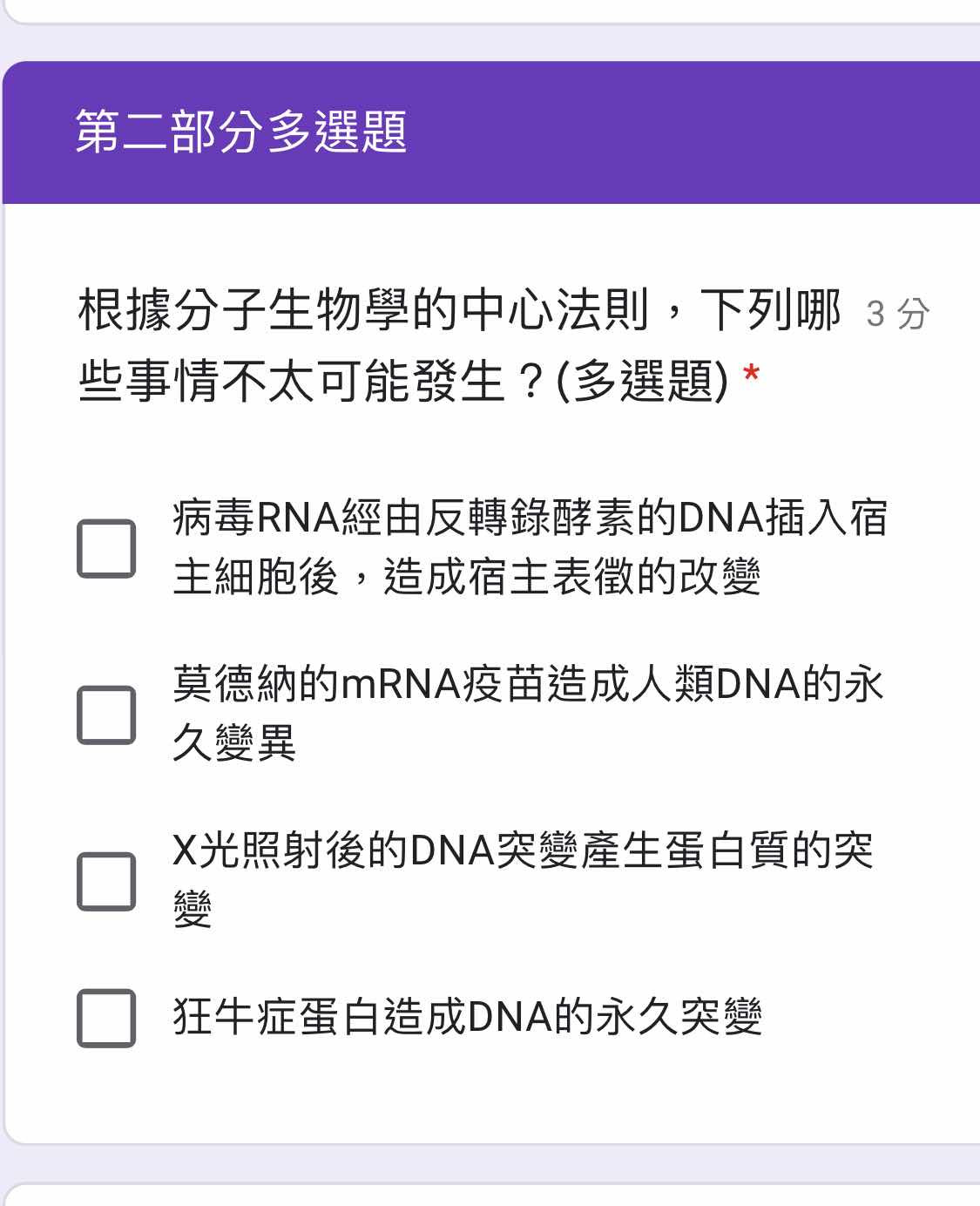The width and height of the screenshot is (980, 1206).
Task: Select the X光照射後的DNA突變 checkbox
Action: click(106, 881)
